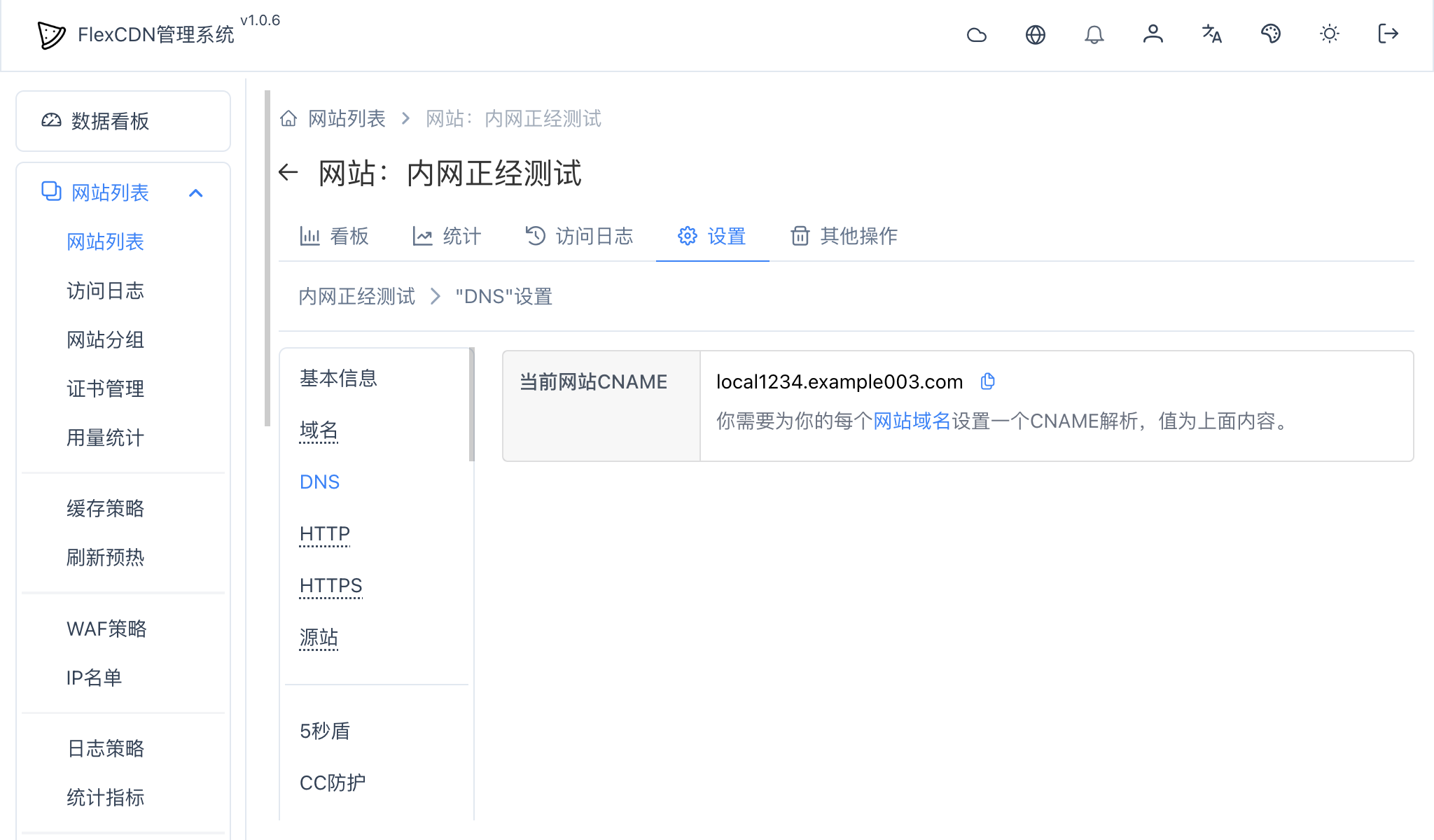Switch to the 统计 tab
This screenshot has height=840, width=1434.
447,236
